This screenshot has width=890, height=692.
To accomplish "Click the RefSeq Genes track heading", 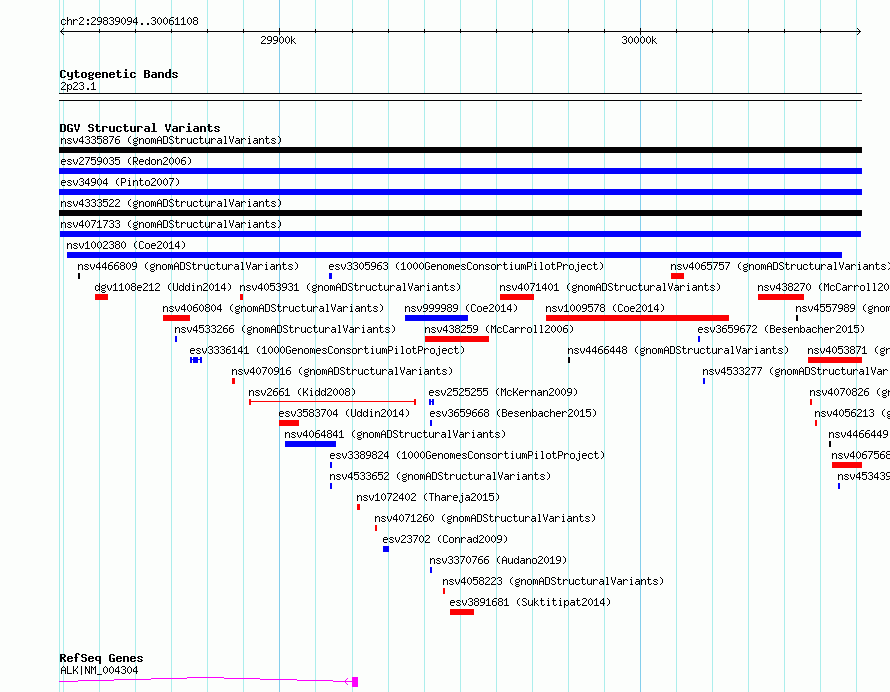I will click(101, 659).
